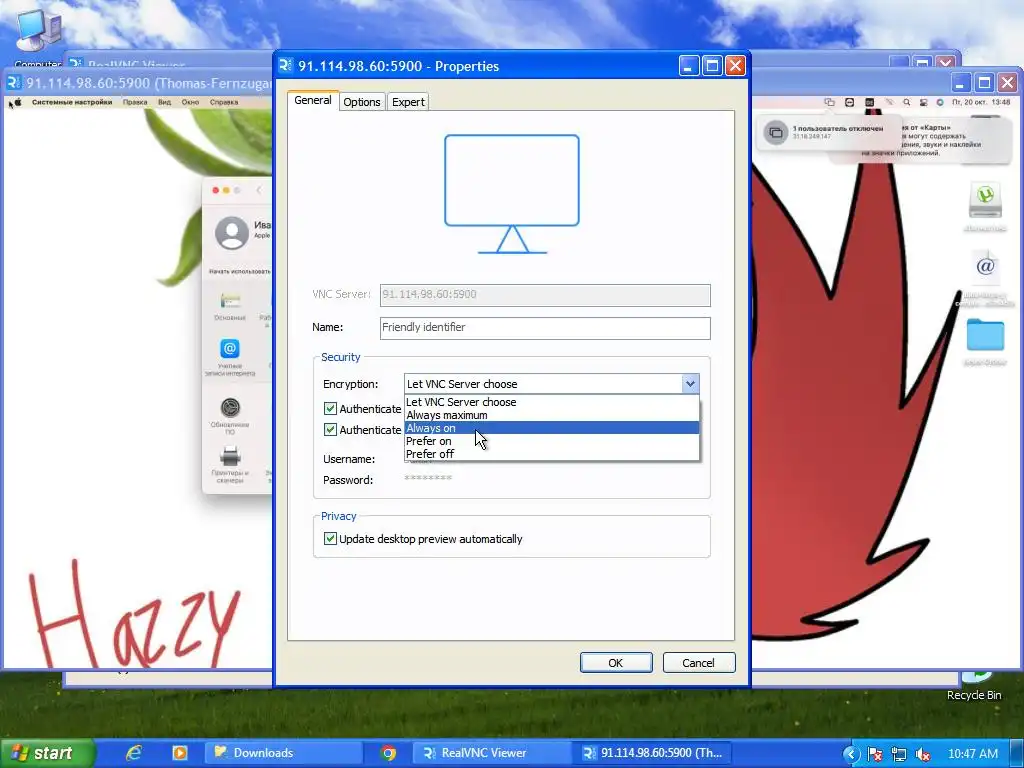Click back chevron in remote Preferences window
This screenshot has width=1024, height=768.
259,190
